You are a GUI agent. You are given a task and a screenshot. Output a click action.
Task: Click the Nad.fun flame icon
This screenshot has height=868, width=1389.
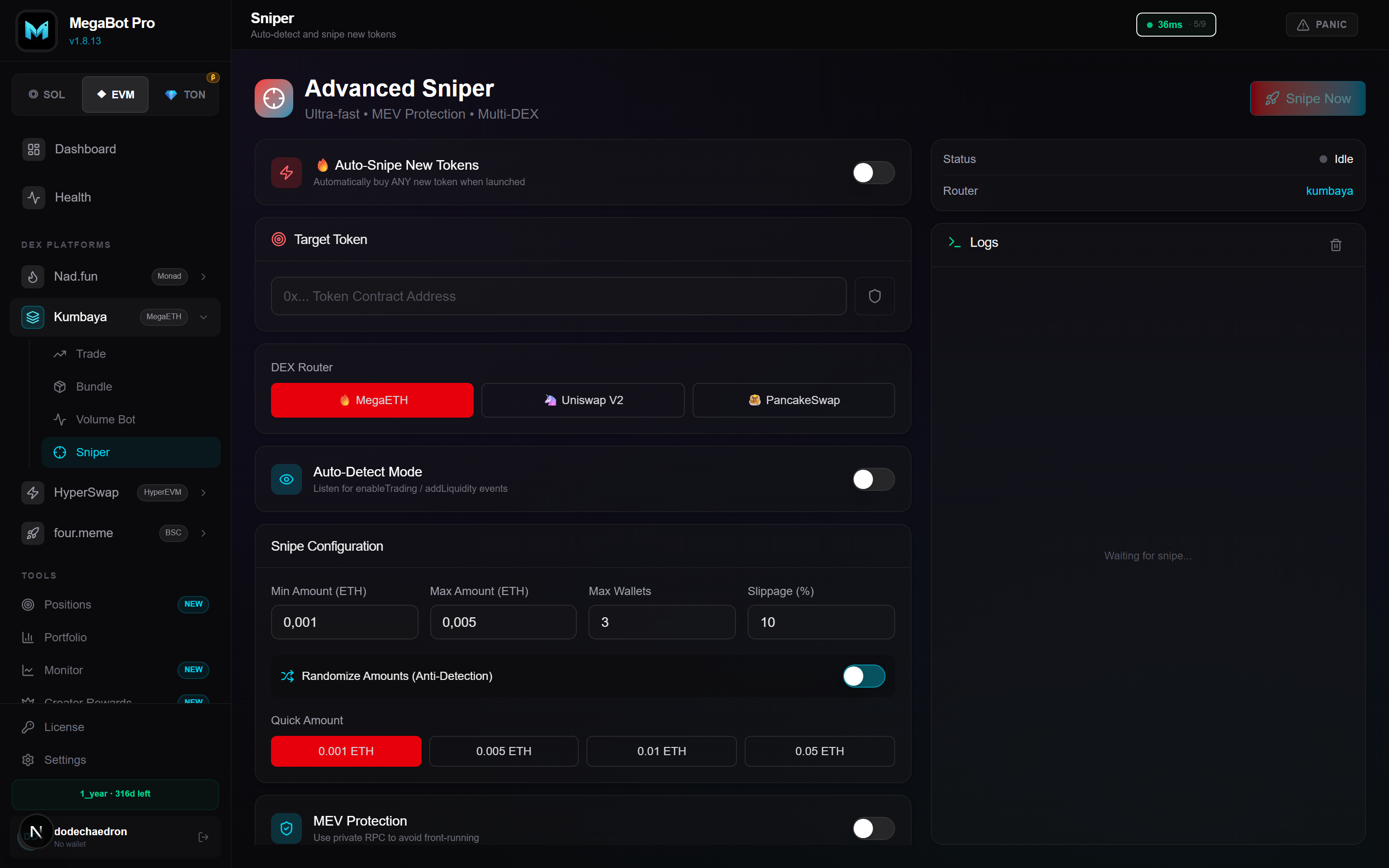click(x=33, y=277)
